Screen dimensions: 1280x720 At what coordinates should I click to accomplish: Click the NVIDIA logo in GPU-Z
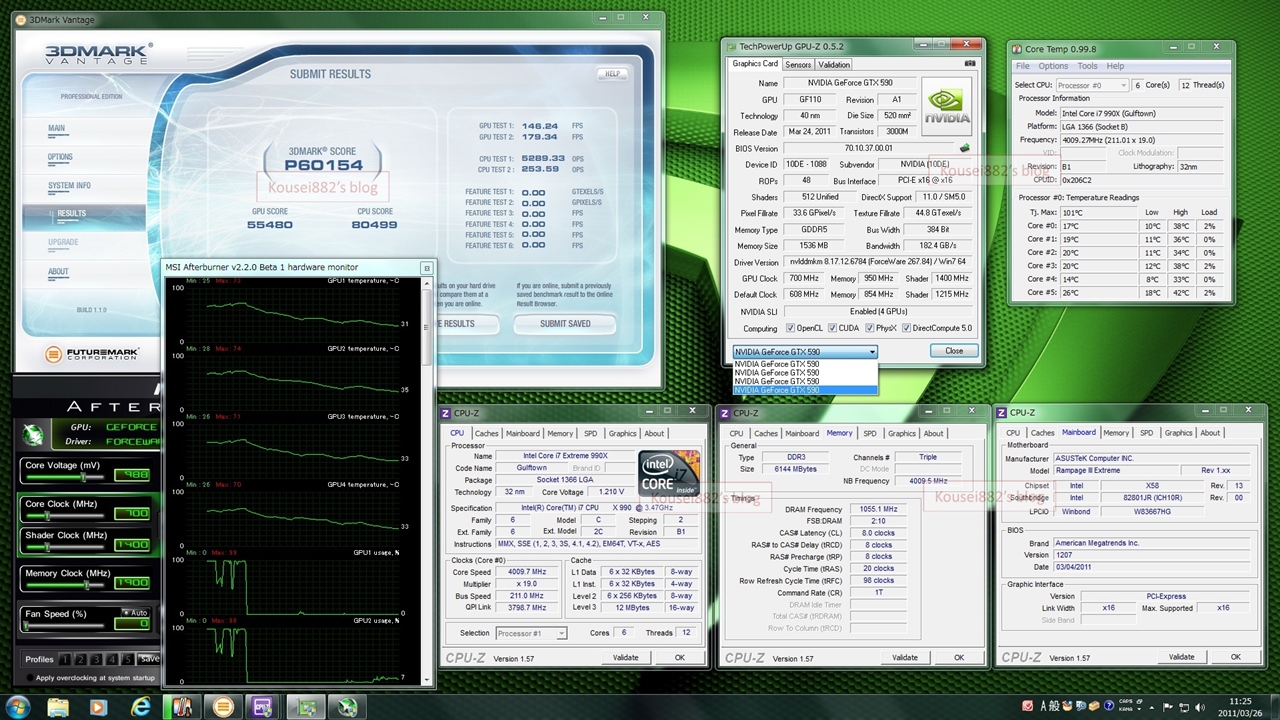point(946,106)
